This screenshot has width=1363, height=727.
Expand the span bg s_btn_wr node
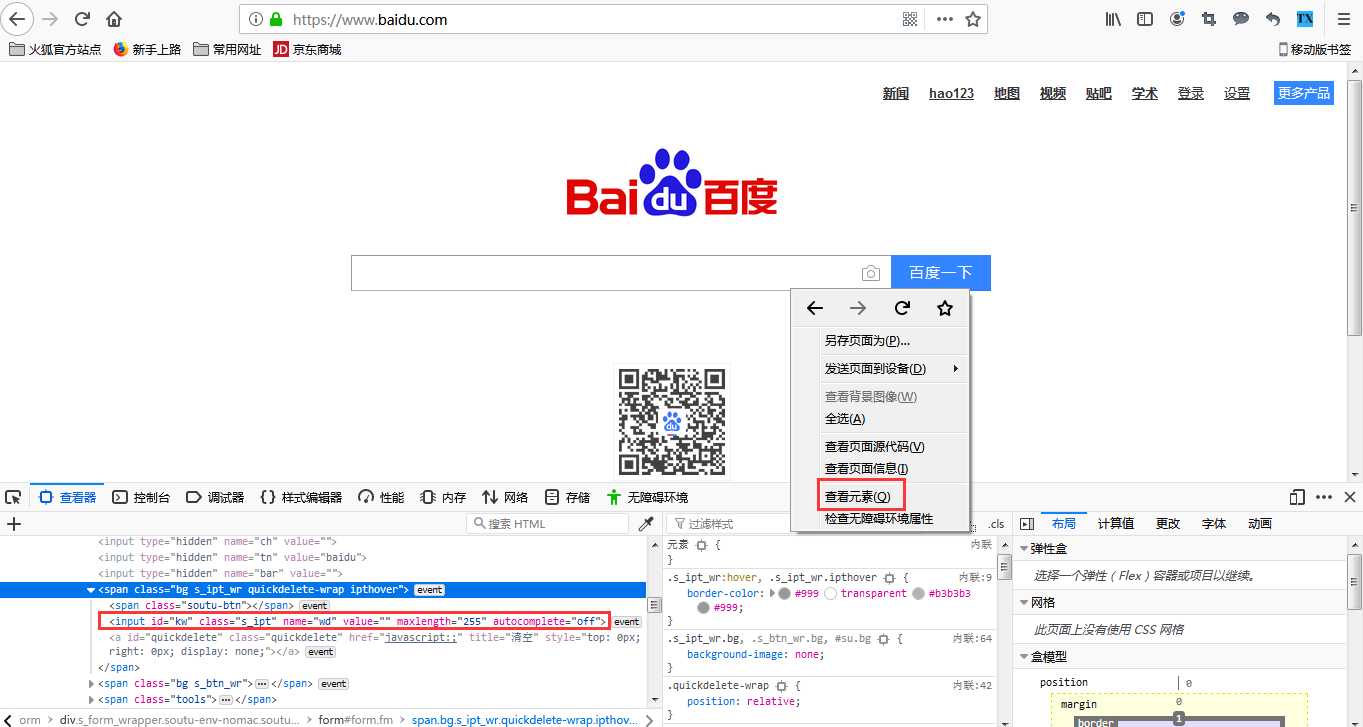pos(91,683)
